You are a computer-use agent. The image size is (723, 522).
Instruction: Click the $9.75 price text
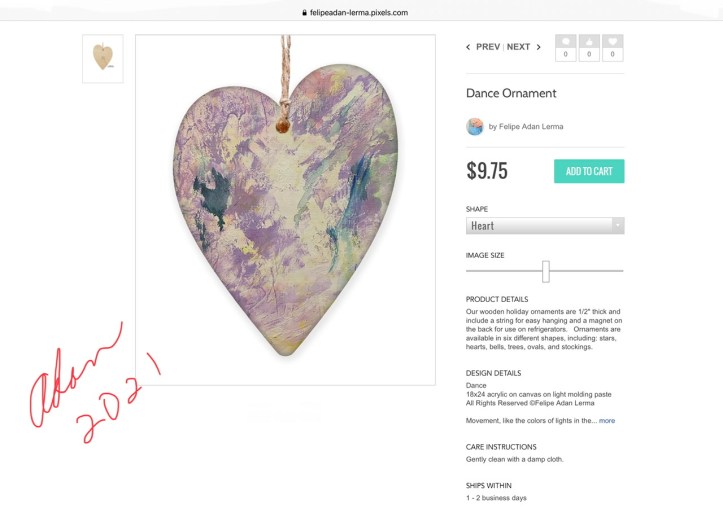pyautogui.click(x=487, y=171)
